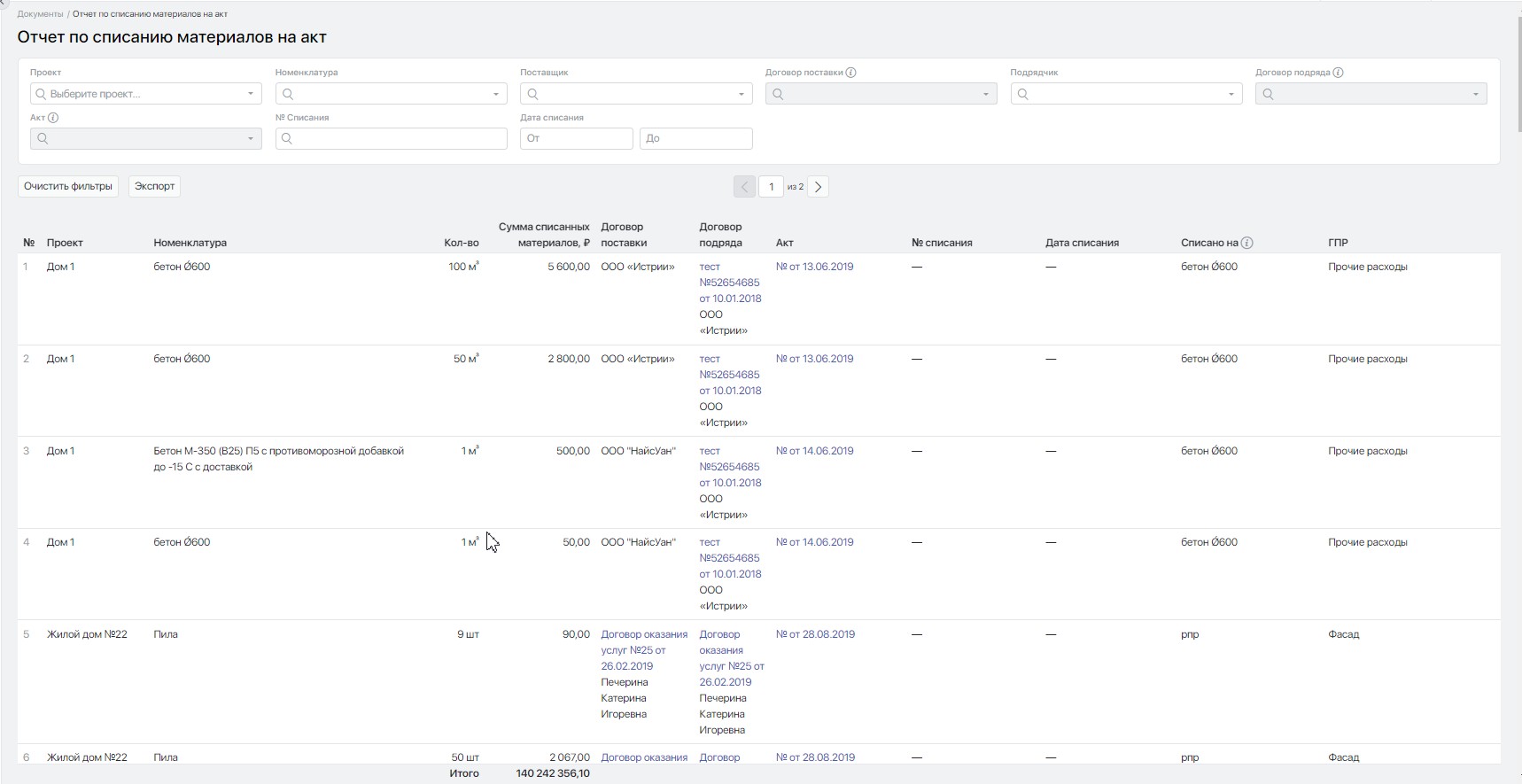Click the Дата списания От field

[x=577, y=138]
